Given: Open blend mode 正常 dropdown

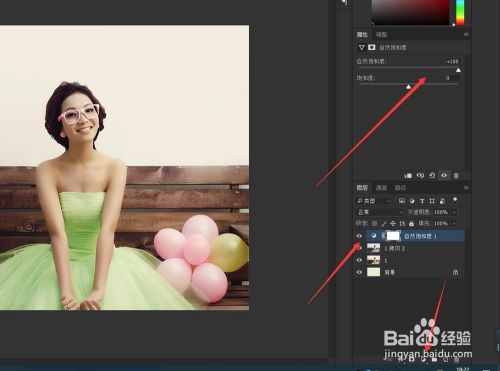Looking at the screenshot, I should 379,212.
